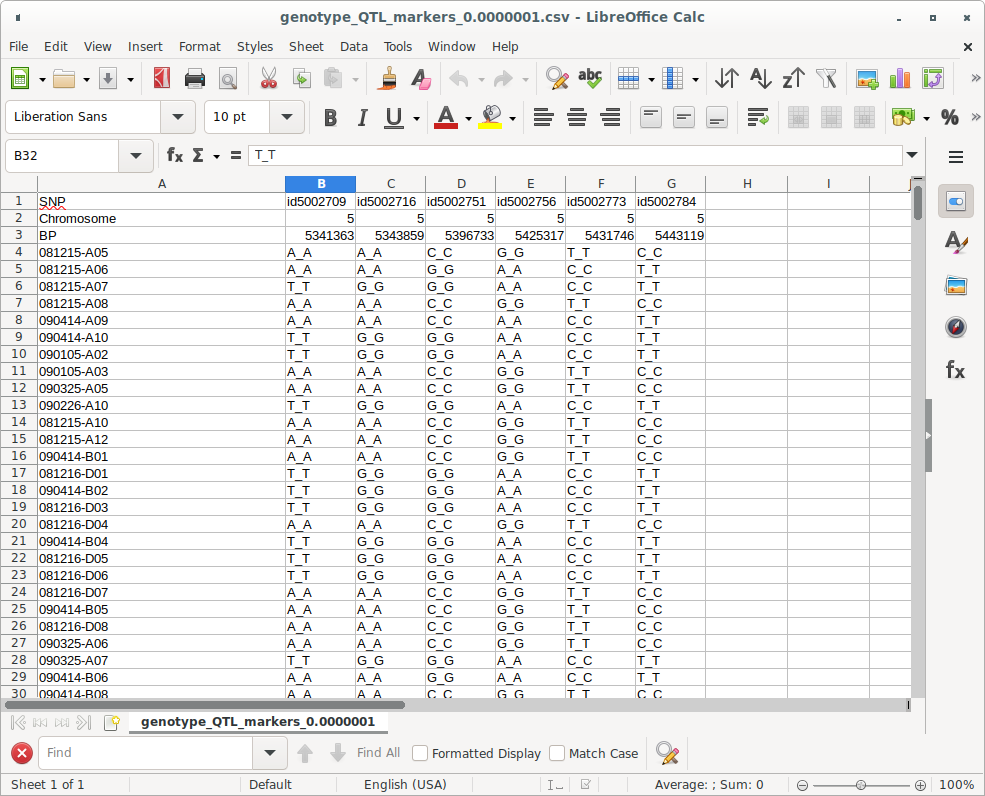The height and width of the screenshot is (796, 985).
Task: Insert a chart using toolbar icon
Action: pyautogui.click(x=900, y=79)
